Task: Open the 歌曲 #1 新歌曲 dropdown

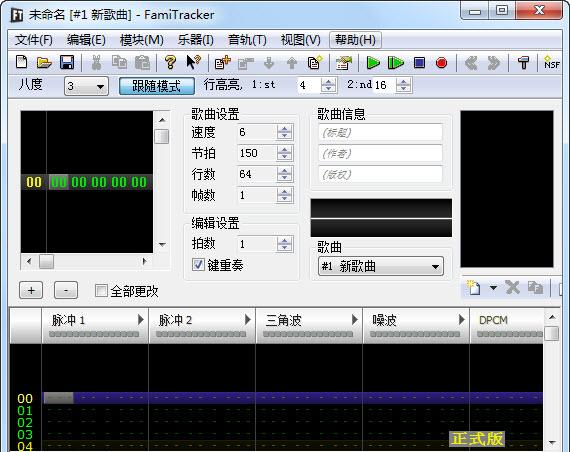Action: coord(381,267)
